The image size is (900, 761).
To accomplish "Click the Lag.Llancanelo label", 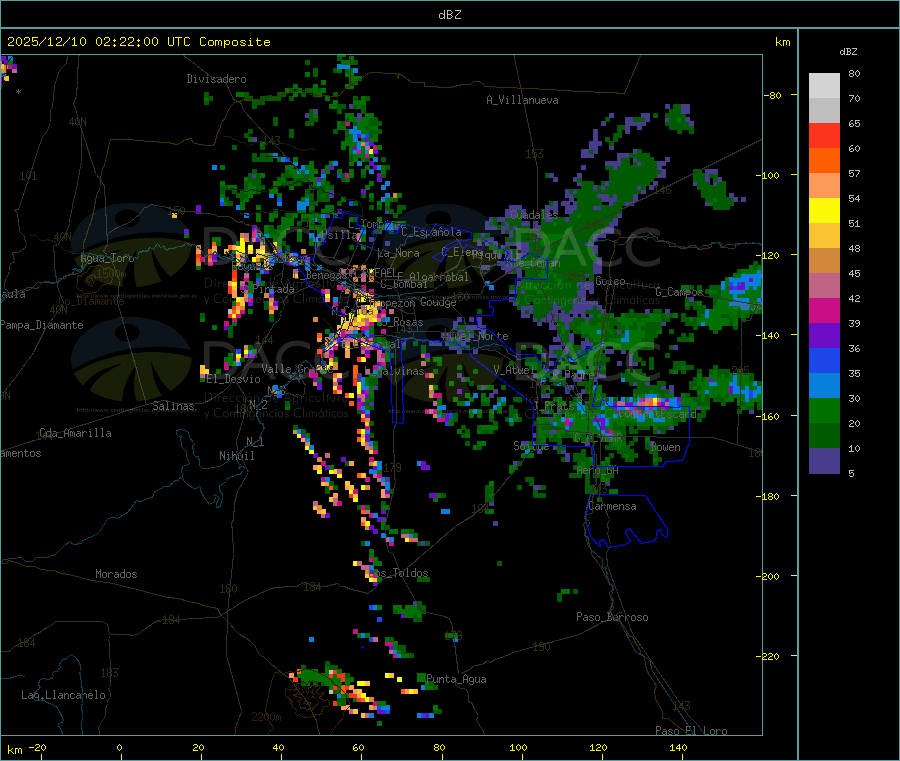I will tap(63, 695).
